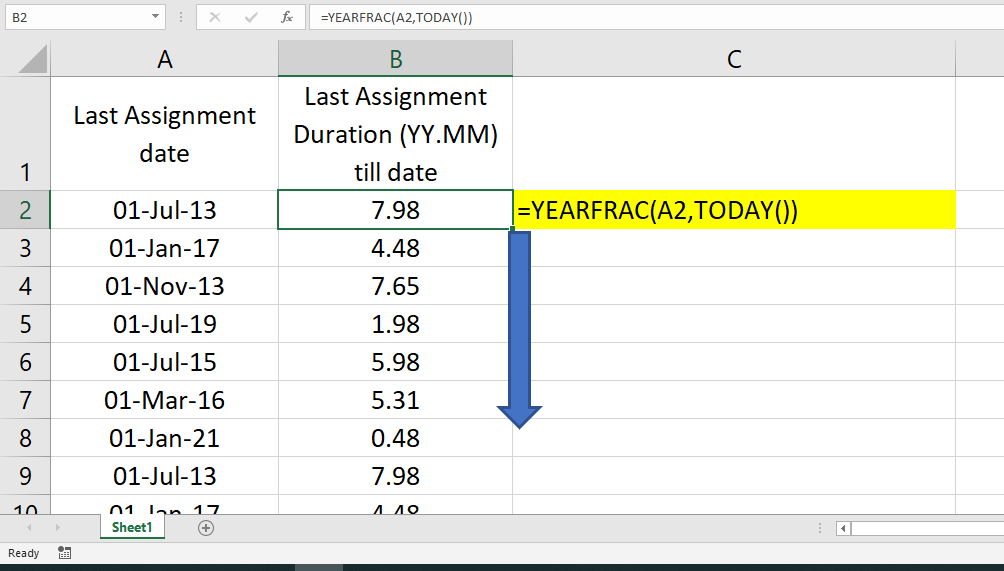1004x571 pixels.
Task: Click the Select All corner triangle
Action: point(32,59)
